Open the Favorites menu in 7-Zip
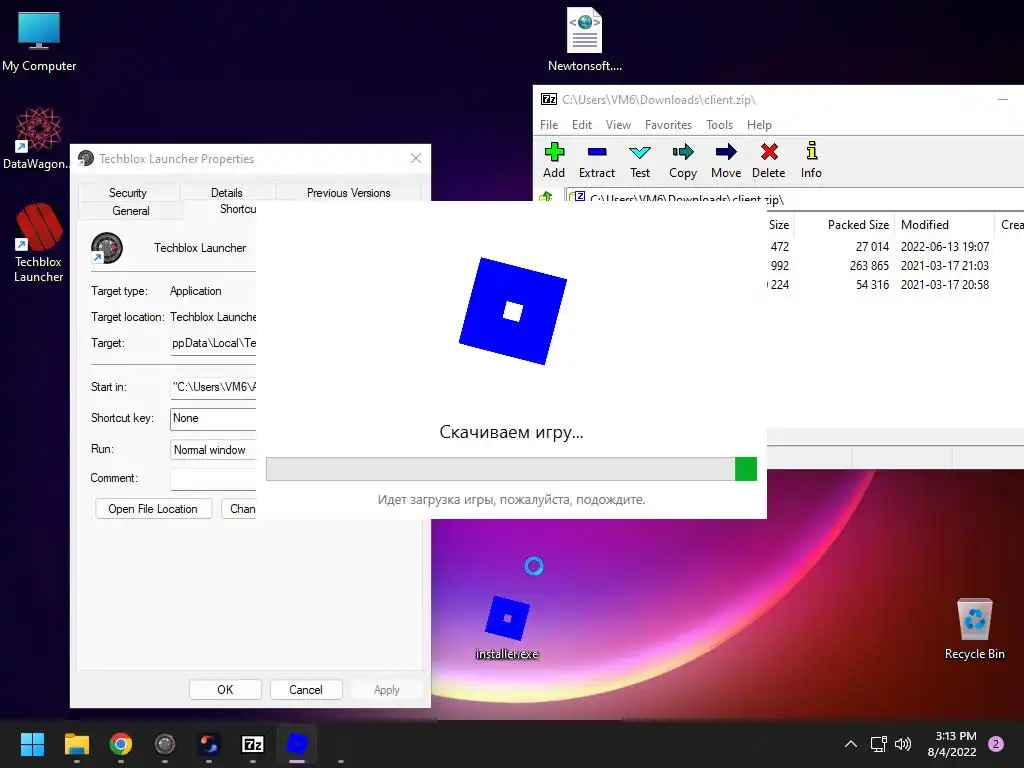The image size is (1024, 768). tap(668, 125)
